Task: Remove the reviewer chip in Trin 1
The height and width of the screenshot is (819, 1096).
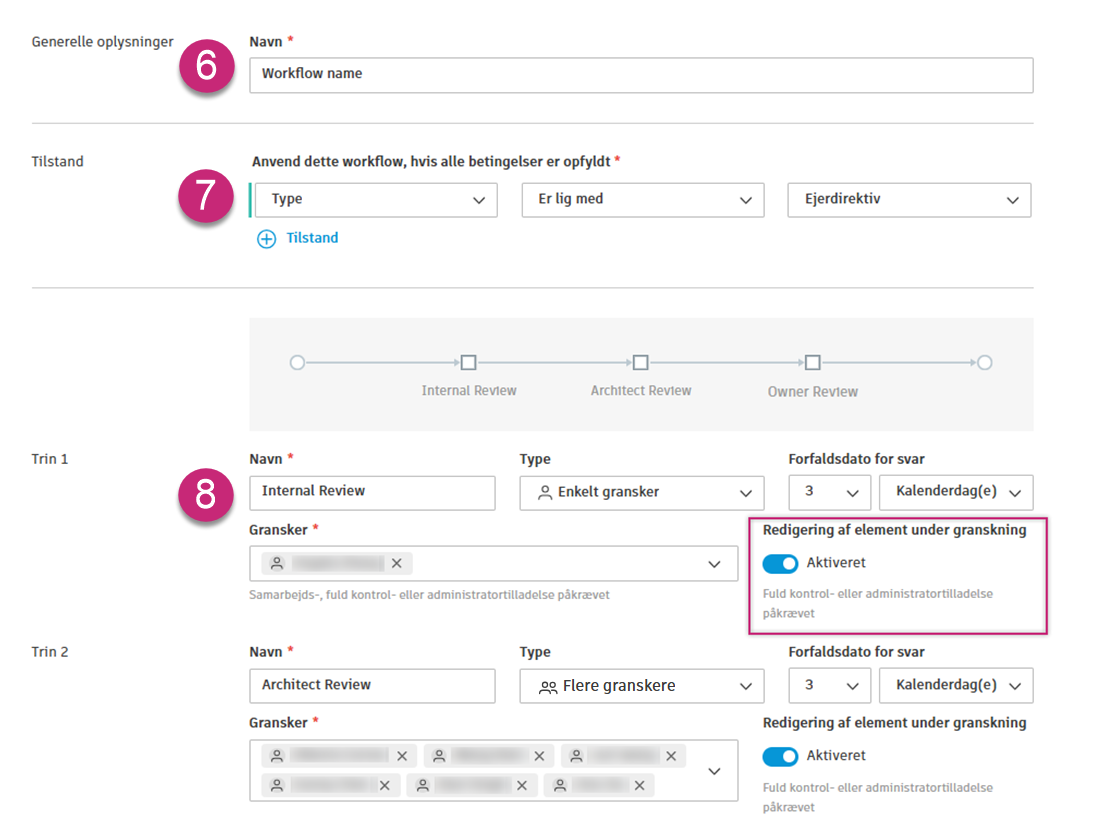Action: 396,564
